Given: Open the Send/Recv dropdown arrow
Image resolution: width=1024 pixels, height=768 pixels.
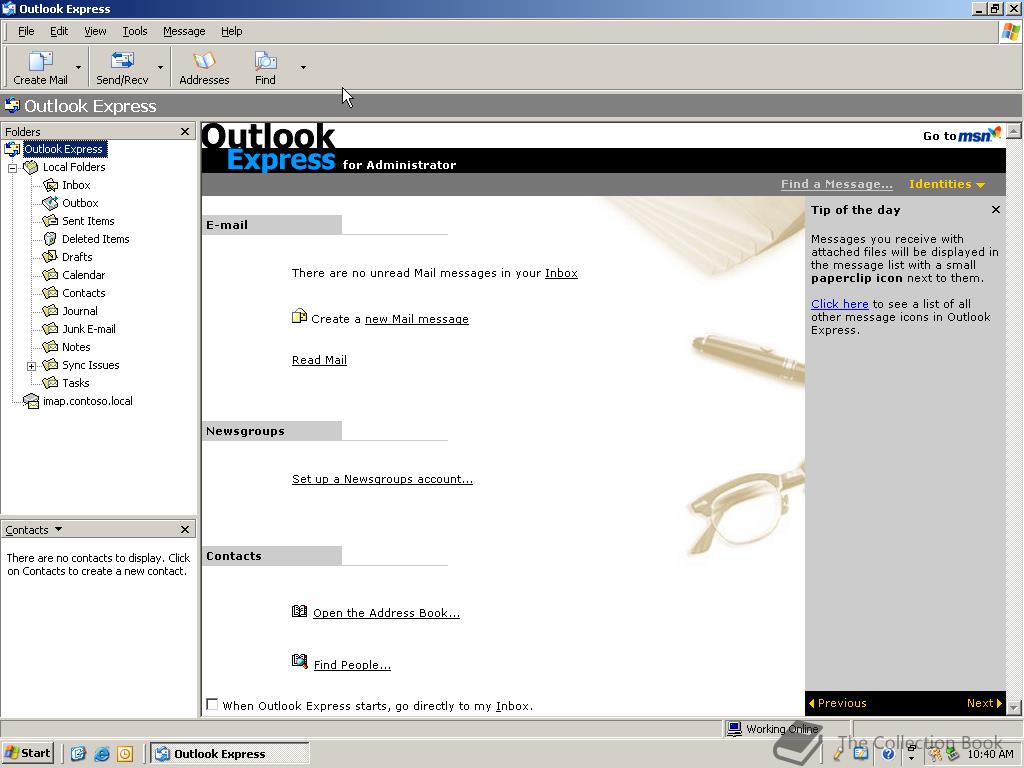Looking at the screenshot, I should [160, 67].
